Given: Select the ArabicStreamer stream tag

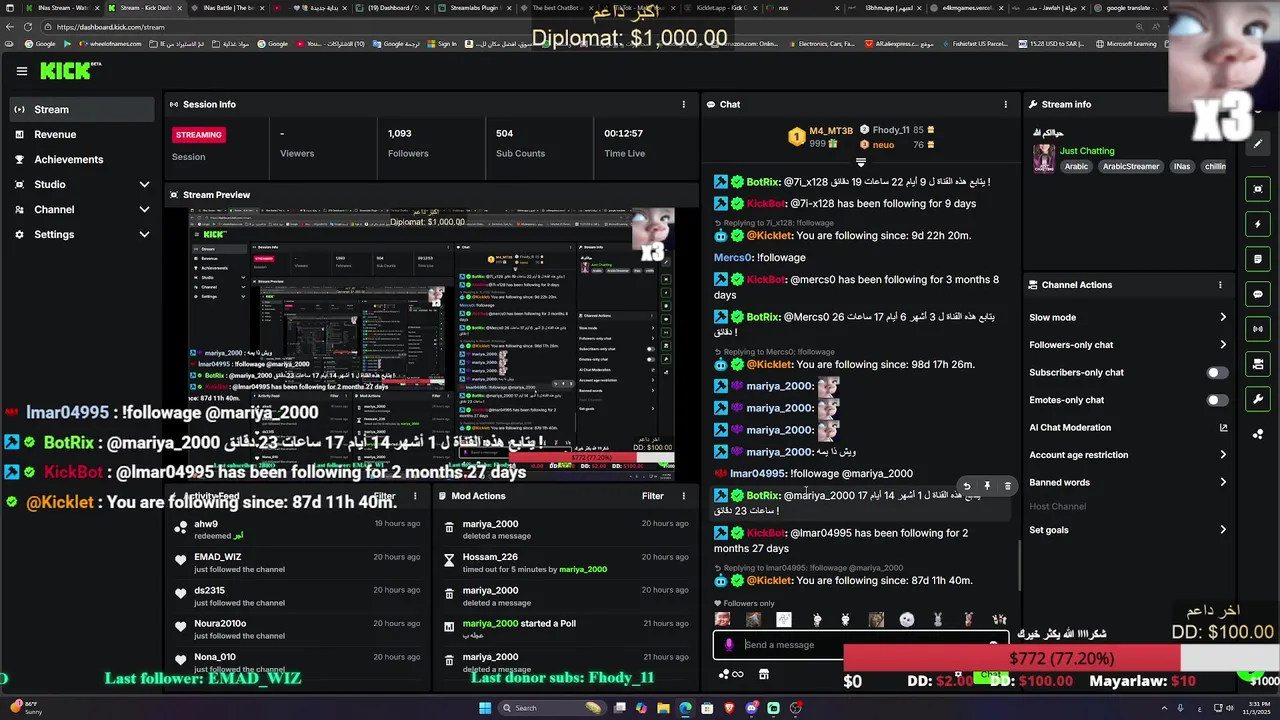Looking at the screenshot, I should (x=1131, y=167).
